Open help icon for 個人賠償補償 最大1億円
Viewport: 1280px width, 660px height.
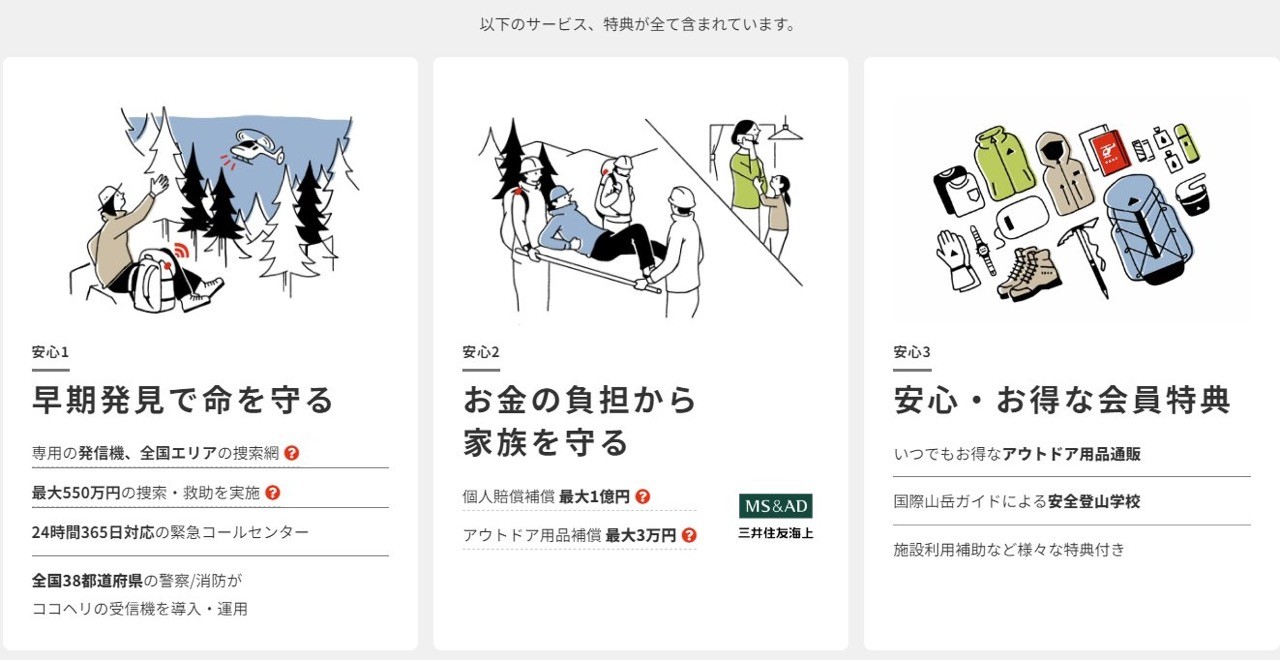pyautogui.click(x=643, y=496)
